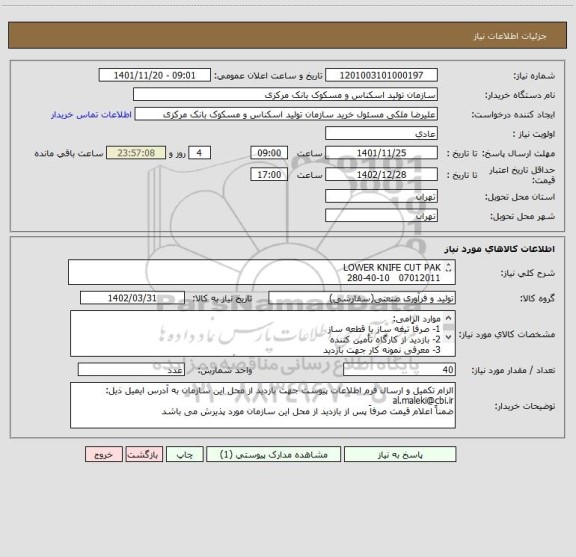Click label 'حداقل تاریخ اعتبار قیمت:'
The width and height of the screenshot is (576, 557).
[522, 175]
